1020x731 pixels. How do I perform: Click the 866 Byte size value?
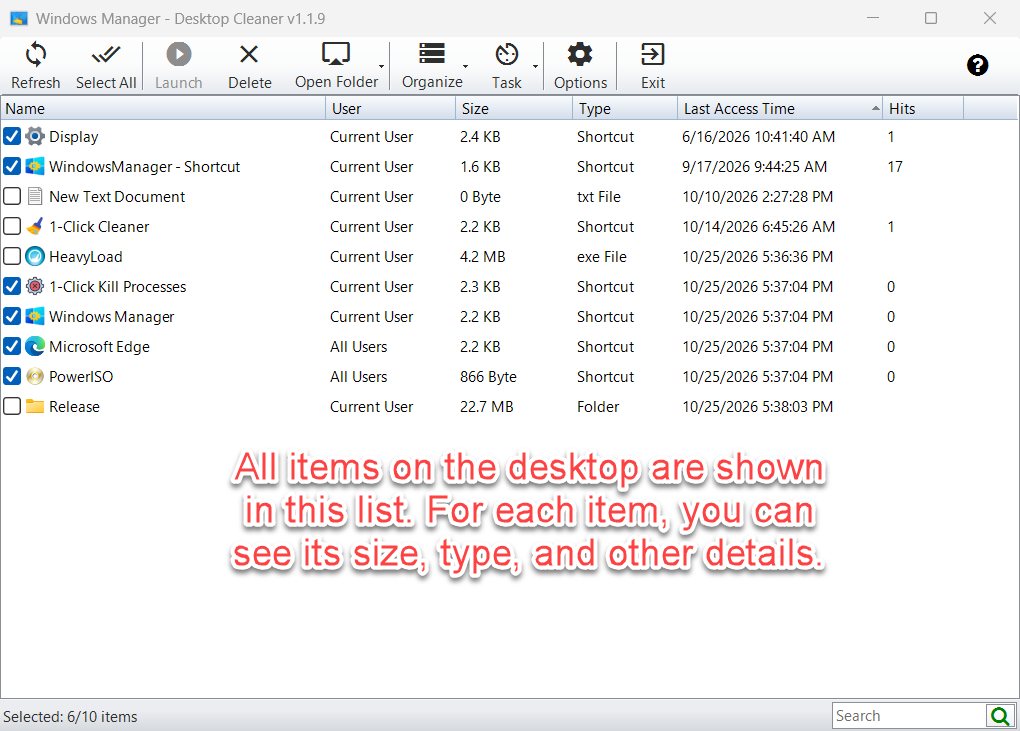(x=488, y=377)
